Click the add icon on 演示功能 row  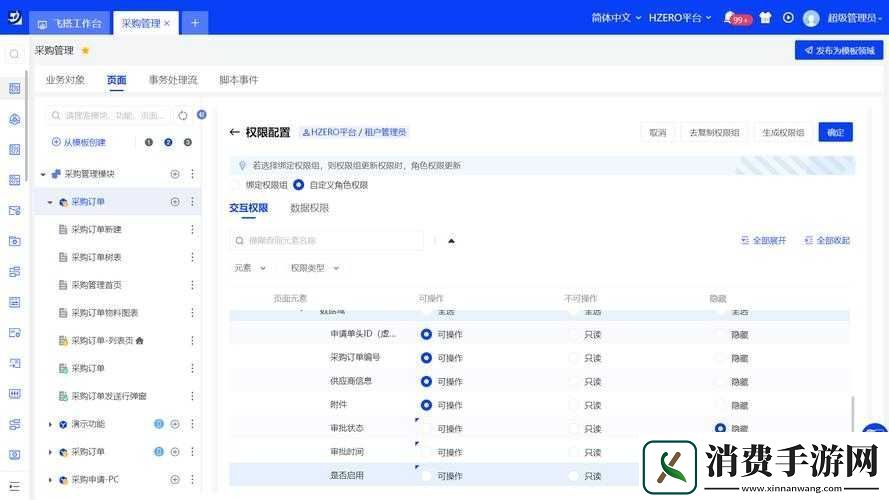175,424
